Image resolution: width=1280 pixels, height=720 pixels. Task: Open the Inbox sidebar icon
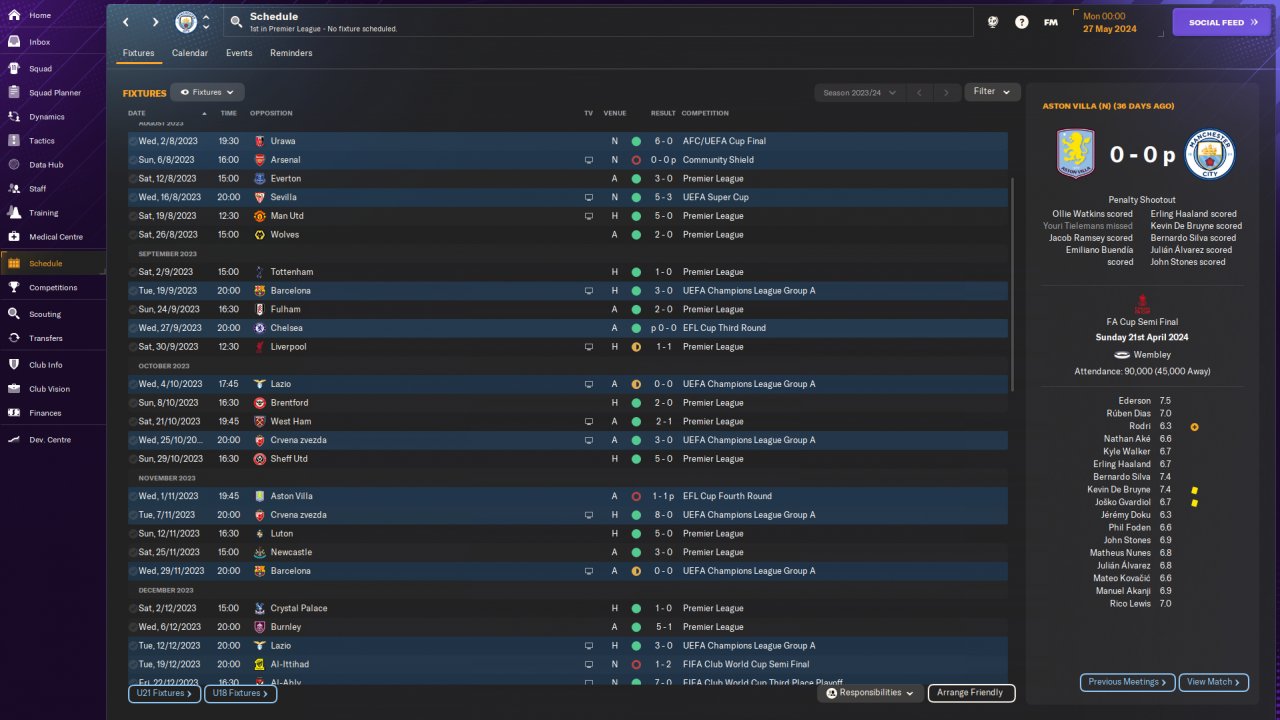pos(14,42)
